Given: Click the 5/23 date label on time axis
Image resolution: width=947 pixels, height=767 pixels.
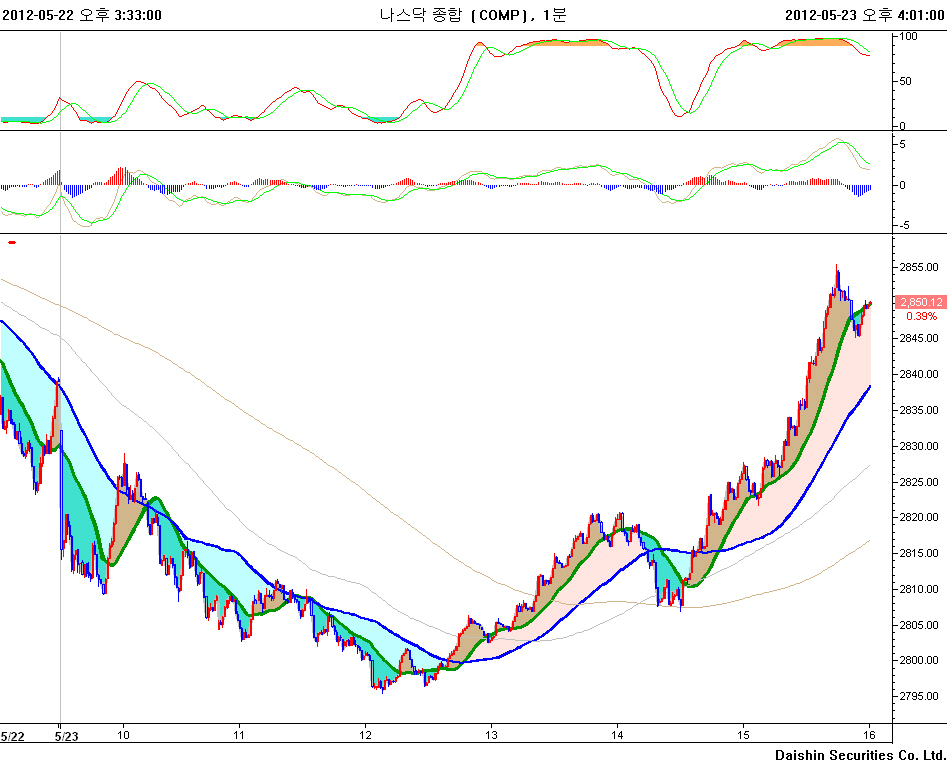Looking at the screenshot, I should pyautogui.click(x=66, y=735).
